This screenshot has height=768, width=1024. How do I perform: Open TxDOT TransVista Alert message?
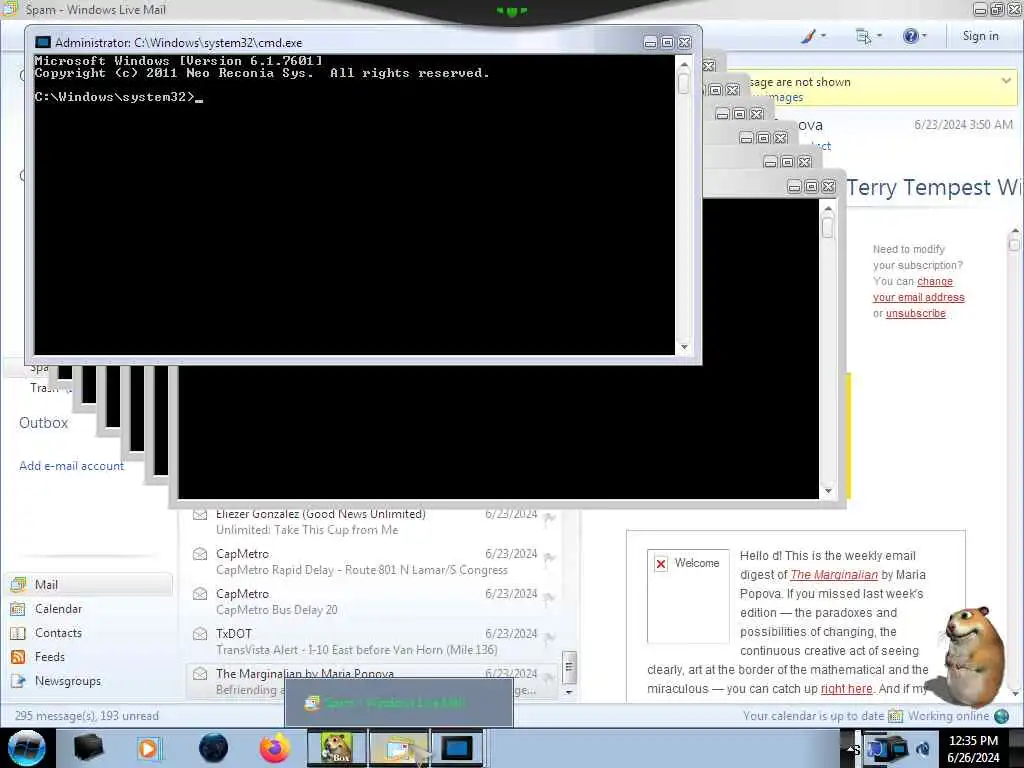pos(372,641)
